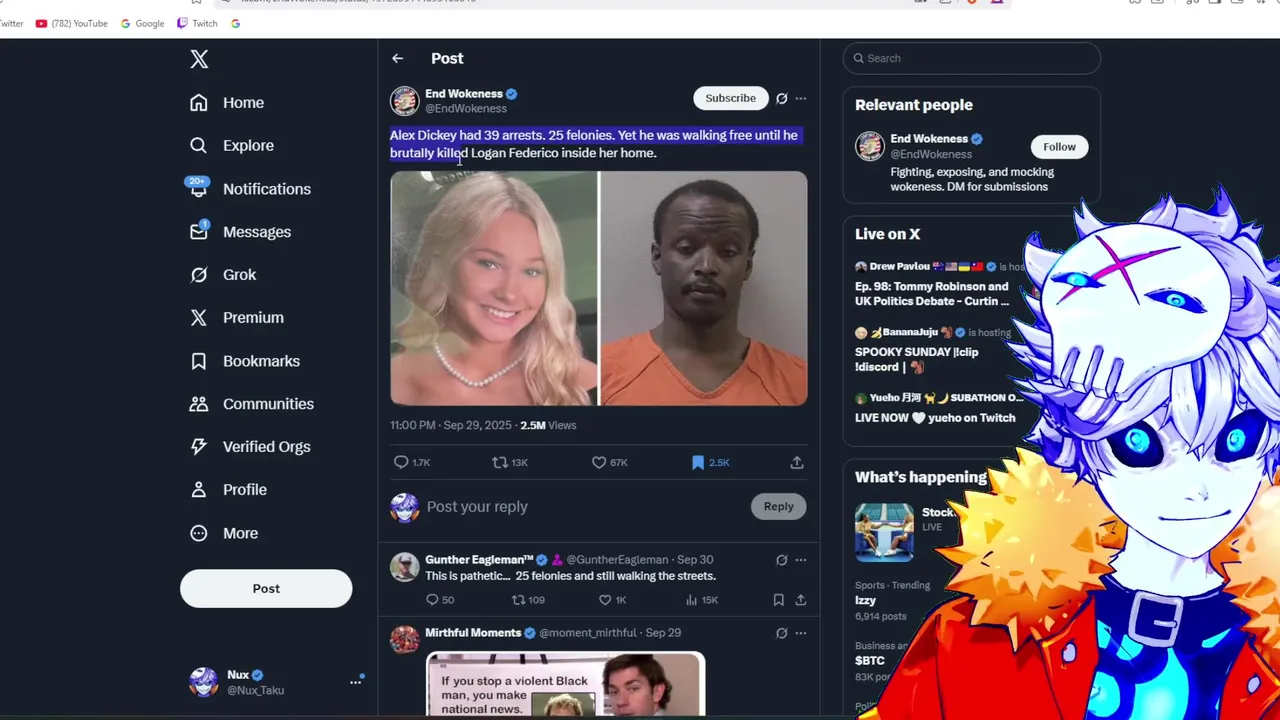This screenshot has width=1280, height=720.
Task: Click the Verified Orgs lightning icon
Action: (199, 447)
